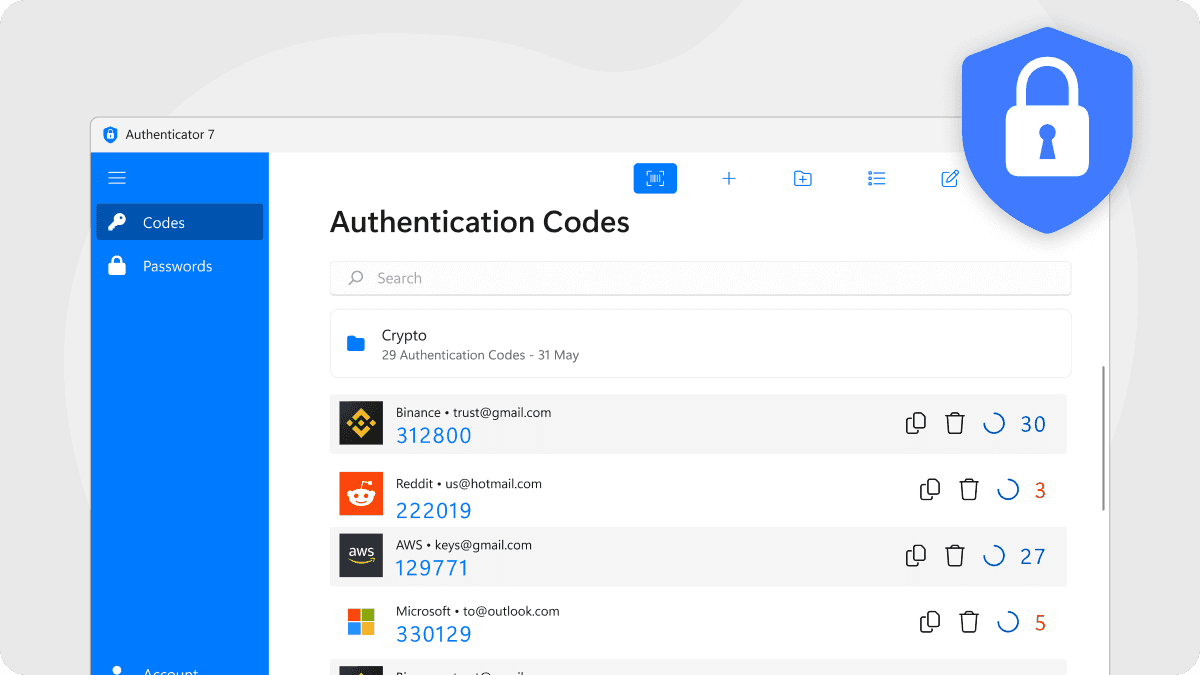Click Reddit • us@hotmail.com label
This screenshot has height=675, width=1200.
tap(469, 483)
